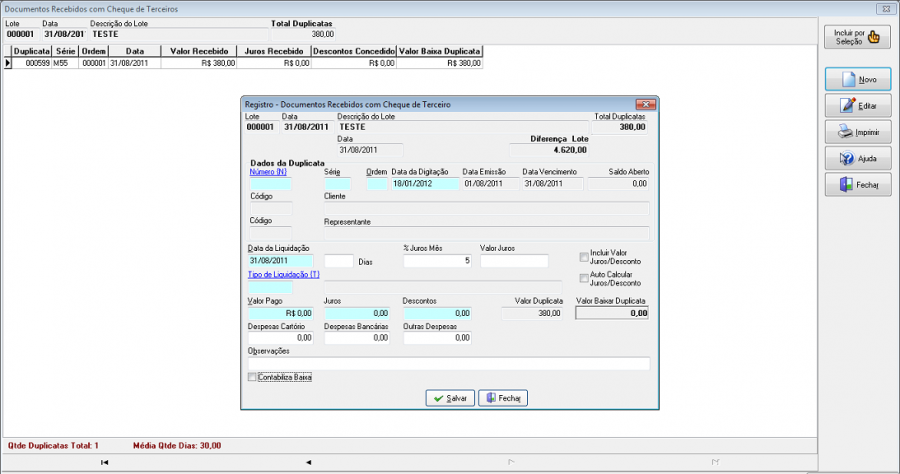Click Valor Recebido column header
The height and width of the screenshot is (474, 900).
pyautogui.click(x=199, y=51)
